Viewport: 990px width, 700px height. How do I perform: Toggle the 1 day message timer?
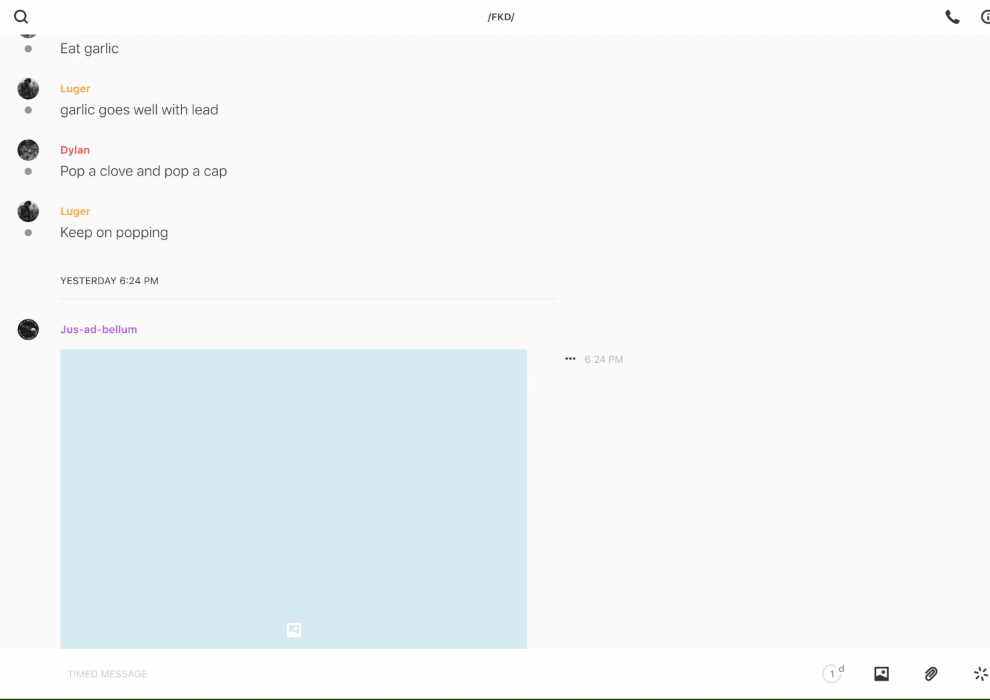pos(833,674)
